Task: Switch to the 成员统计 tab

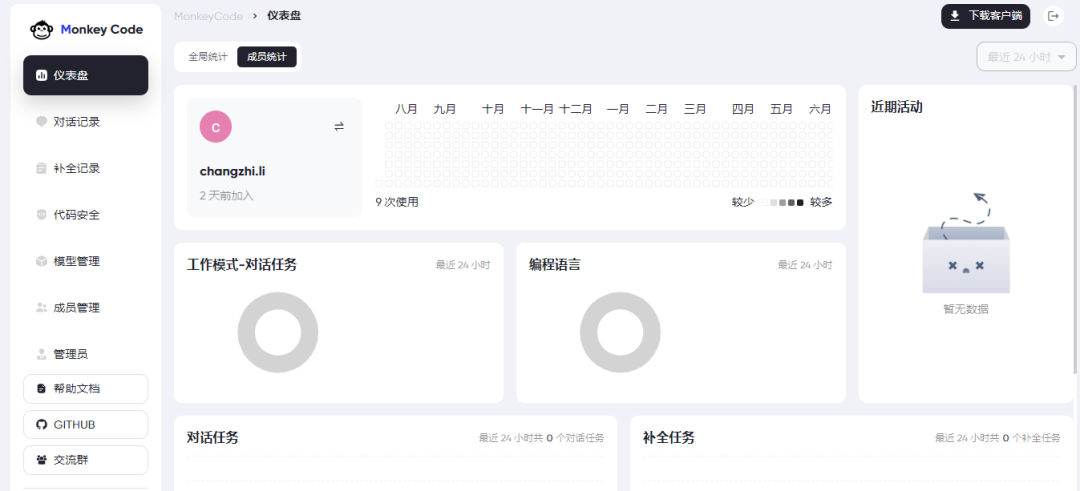Action: [267, 57]
